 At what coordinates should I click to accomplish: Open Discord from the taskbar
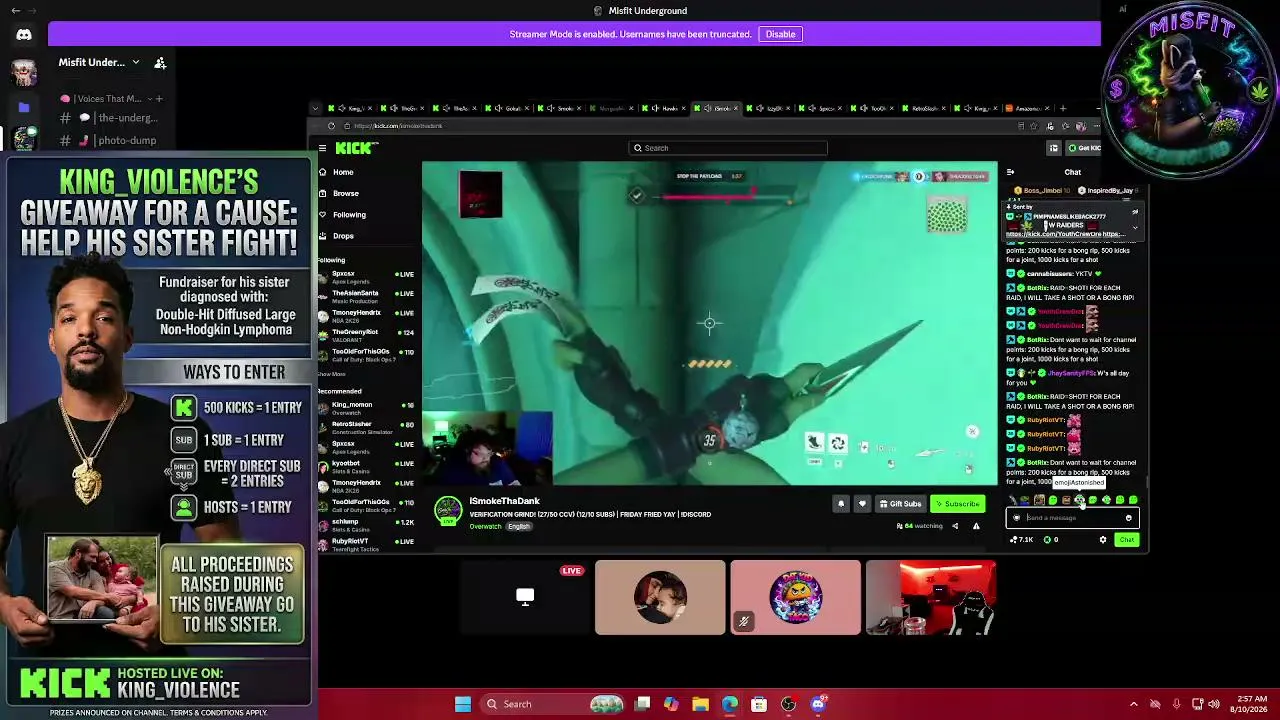click(x=818, y=704)
